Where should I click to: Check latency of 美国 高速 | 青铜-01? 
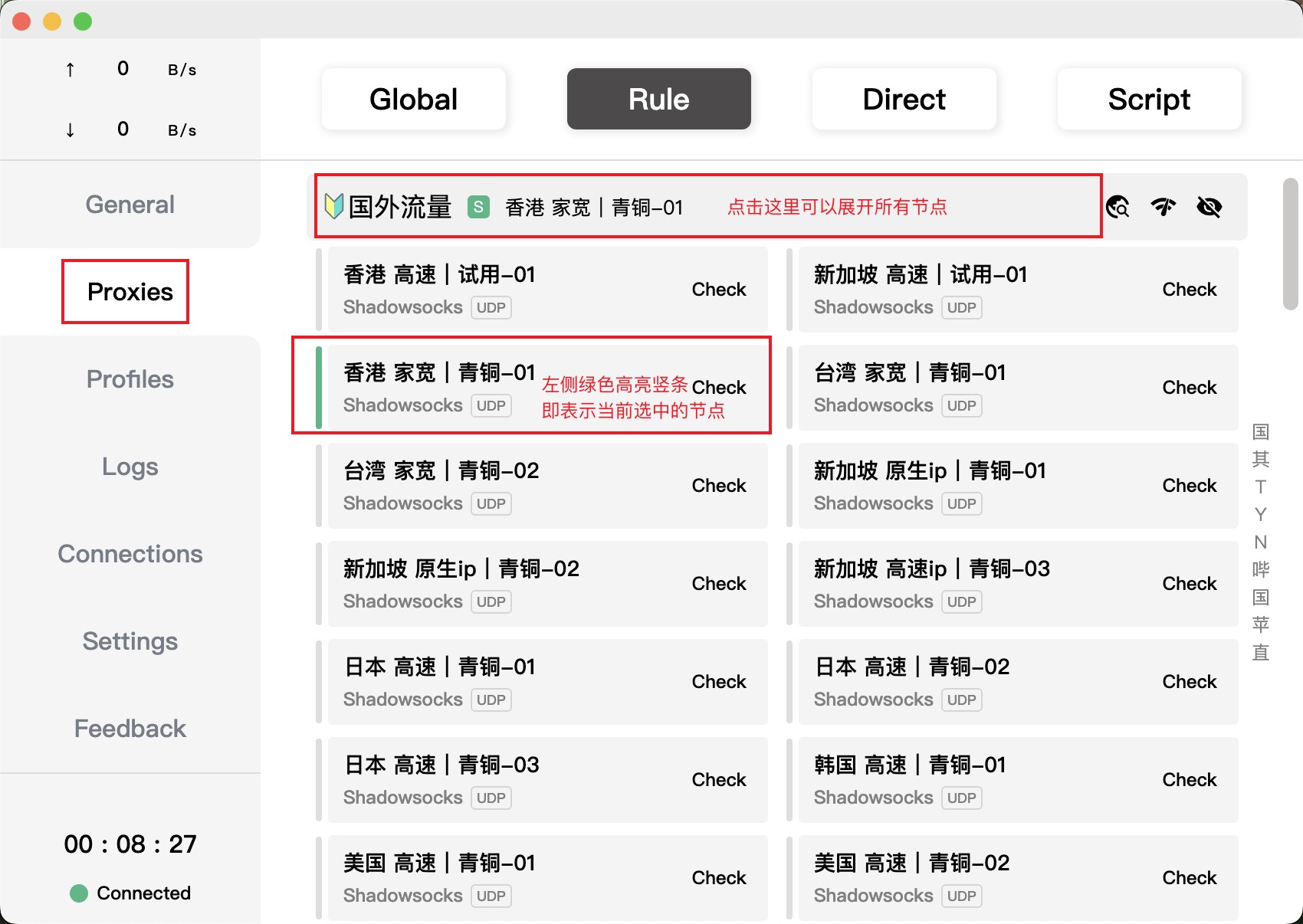point(719,878)
